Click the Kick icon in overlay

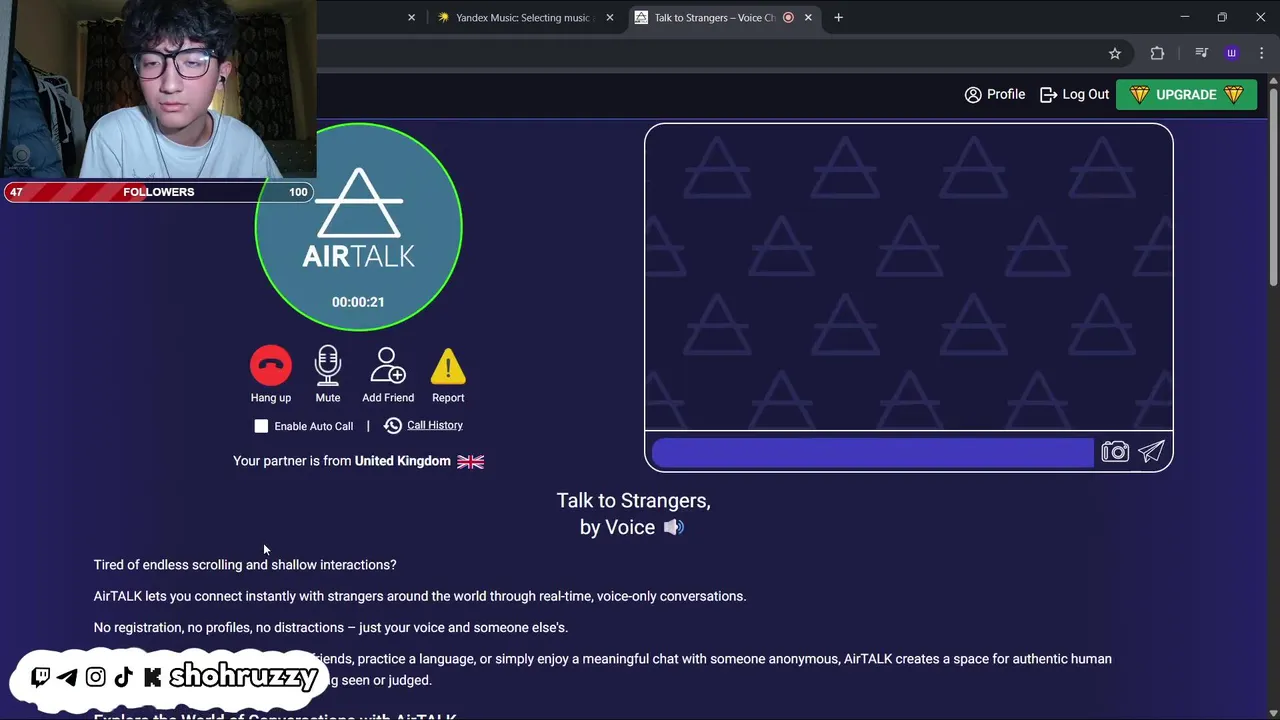tap(152, 677)
